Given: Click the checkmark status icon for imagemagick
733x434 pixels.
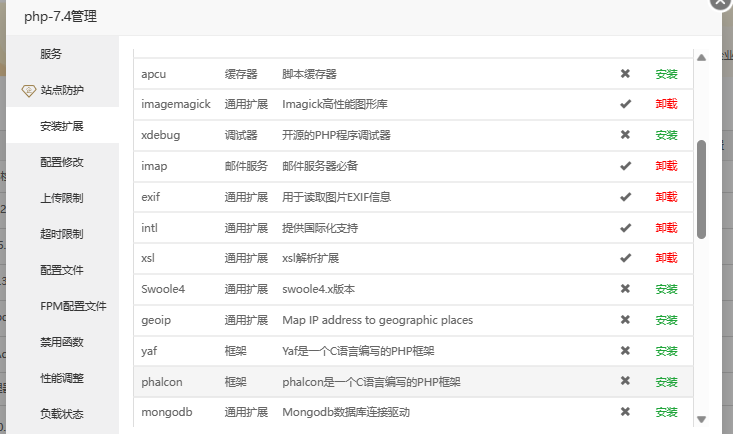Looking at the screenshot, I should point(625,104).
